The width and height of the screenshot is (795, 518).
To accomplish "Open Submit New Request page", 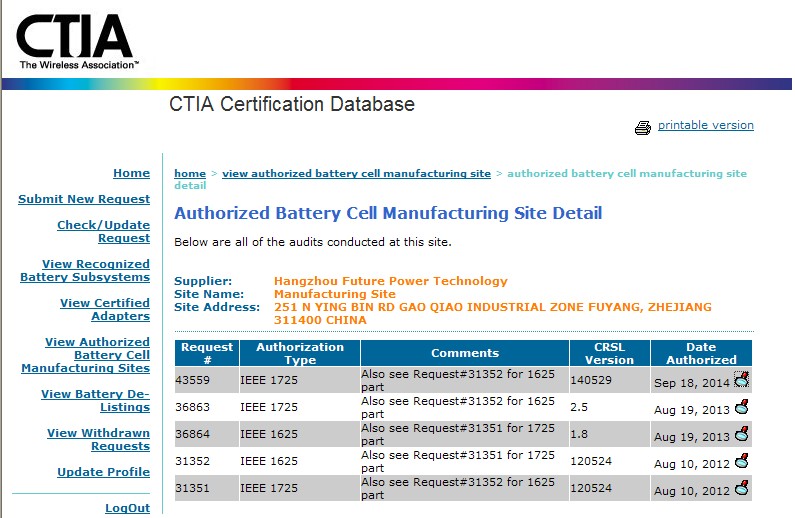I will 84,199.
